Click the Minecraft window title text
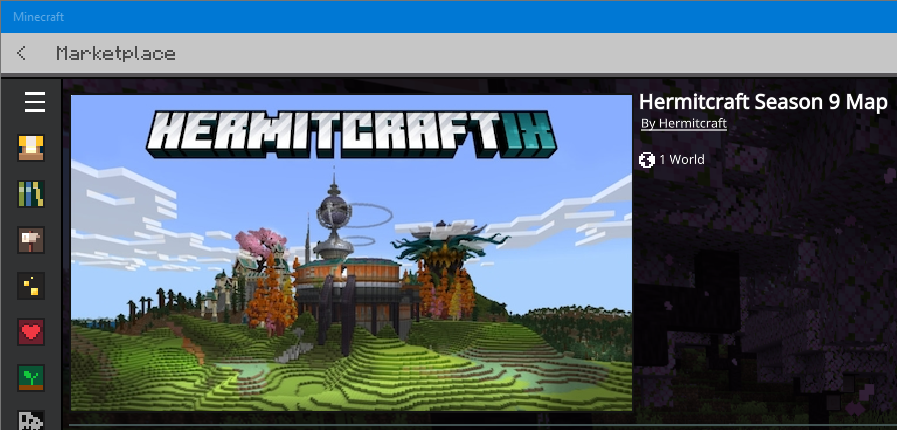The image size is (897, 430). pyautogui.click(x=38, y=17)
